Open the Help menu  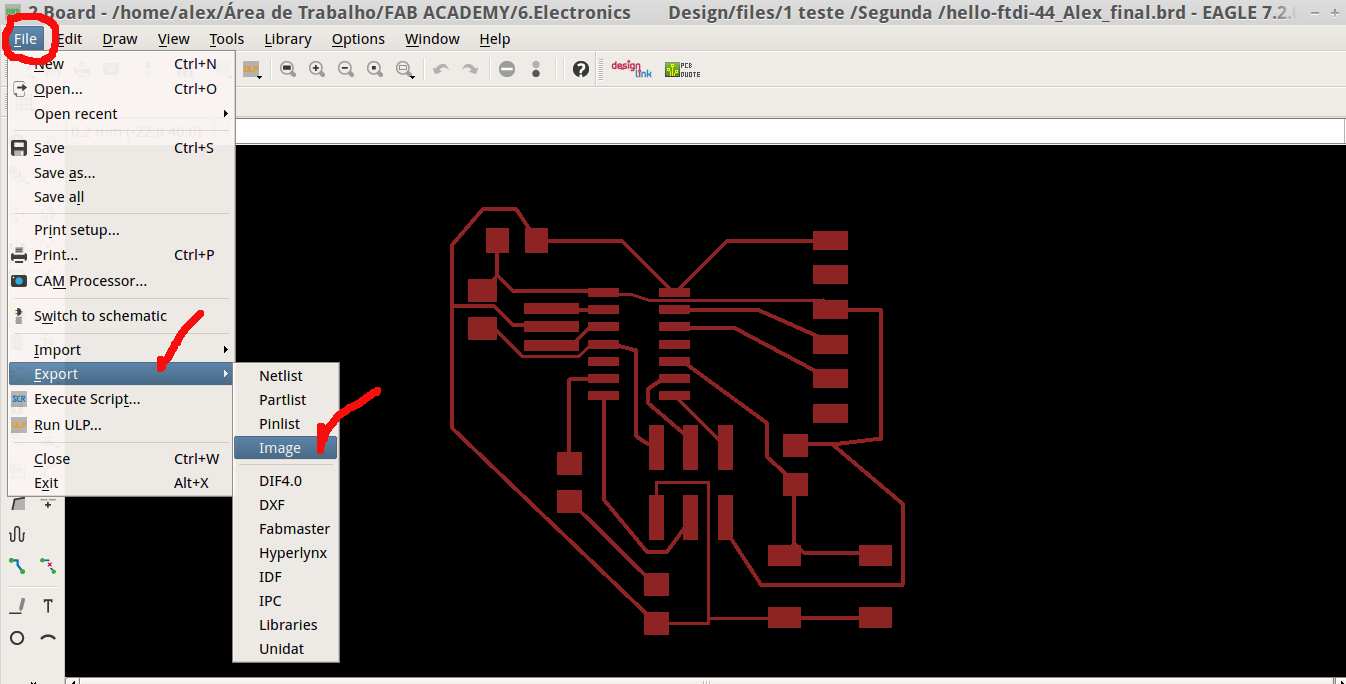(x=494, y=39)
